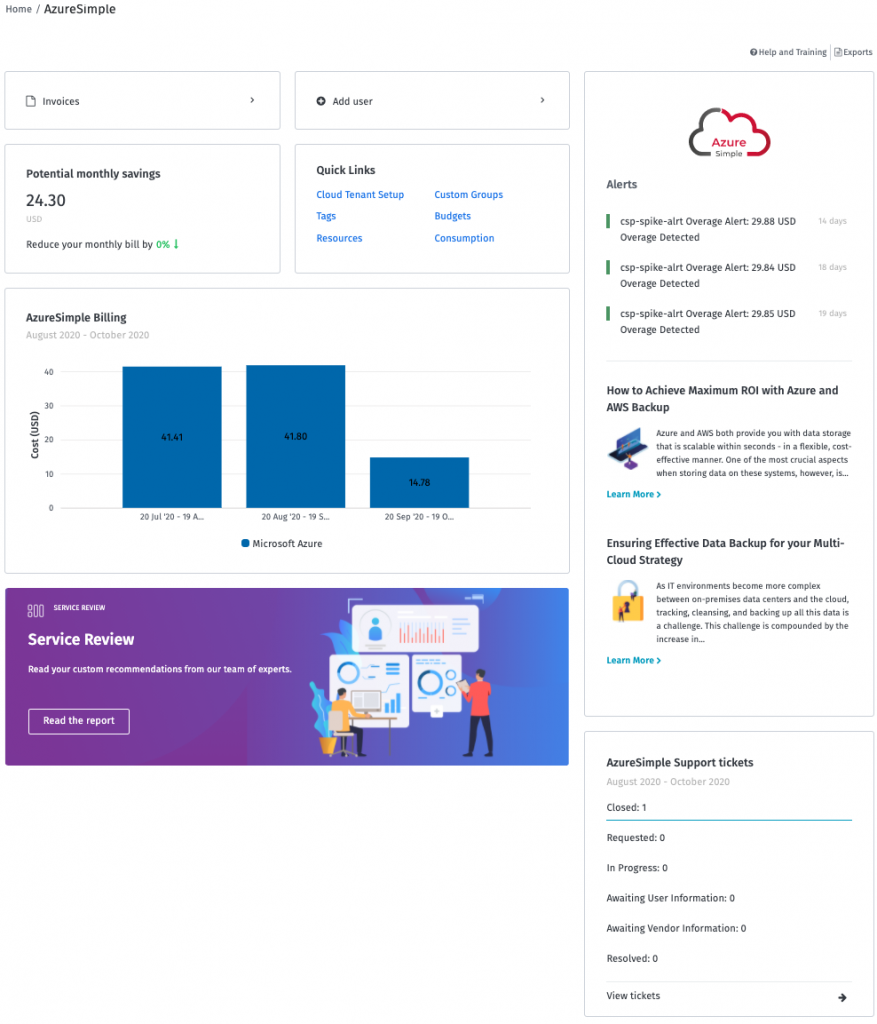877x1024 pixels.
Task: Click the View tickets arrow icon
Action: 842,997
